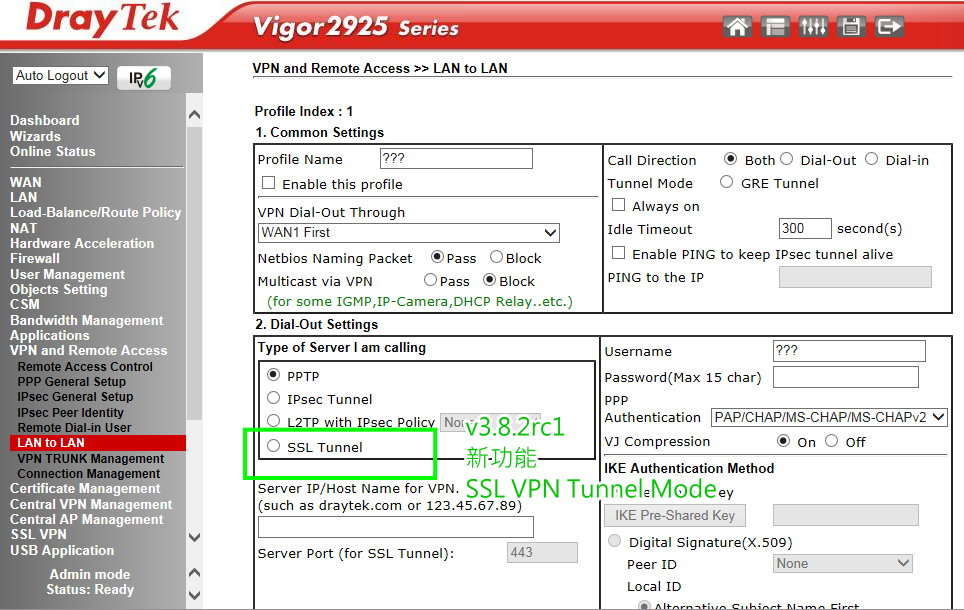The height and width of the screenshot is (610, 964).
Task: Check Enable PING to keep IPsec tunnel alive
Action: [x=618, y=253]
